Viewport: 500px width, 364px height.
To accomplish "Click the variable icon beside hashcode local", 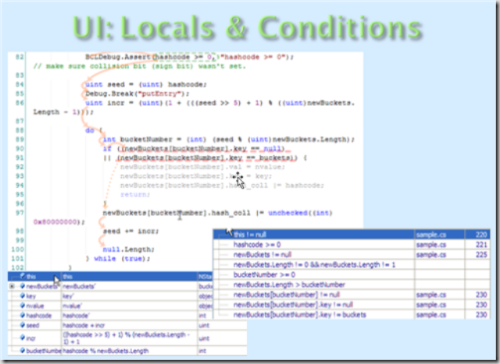I will pyautogui.click(x=22, y=315).
